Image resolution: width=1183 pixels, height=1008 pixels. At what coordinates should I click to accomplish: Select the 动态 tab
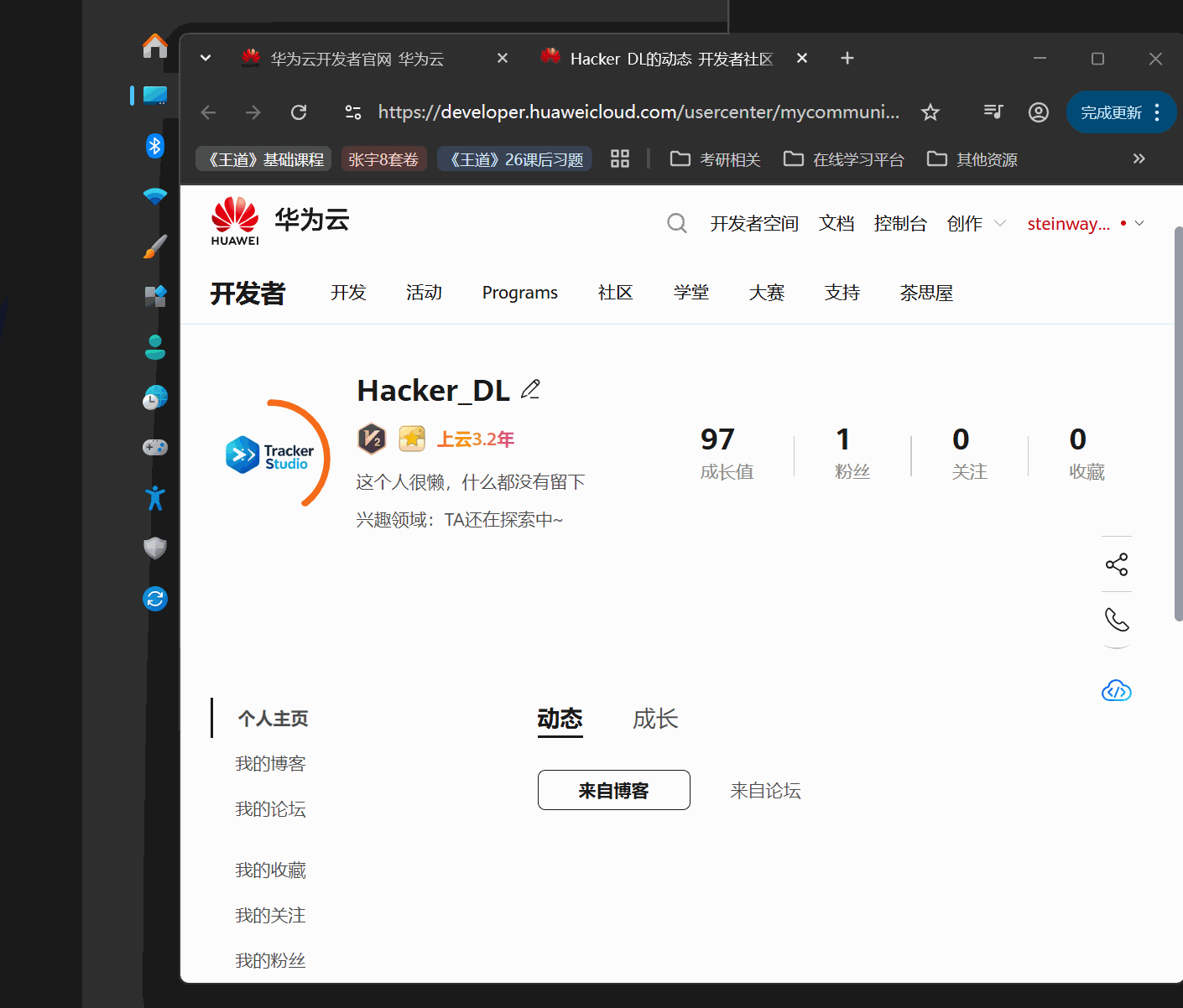560,719
